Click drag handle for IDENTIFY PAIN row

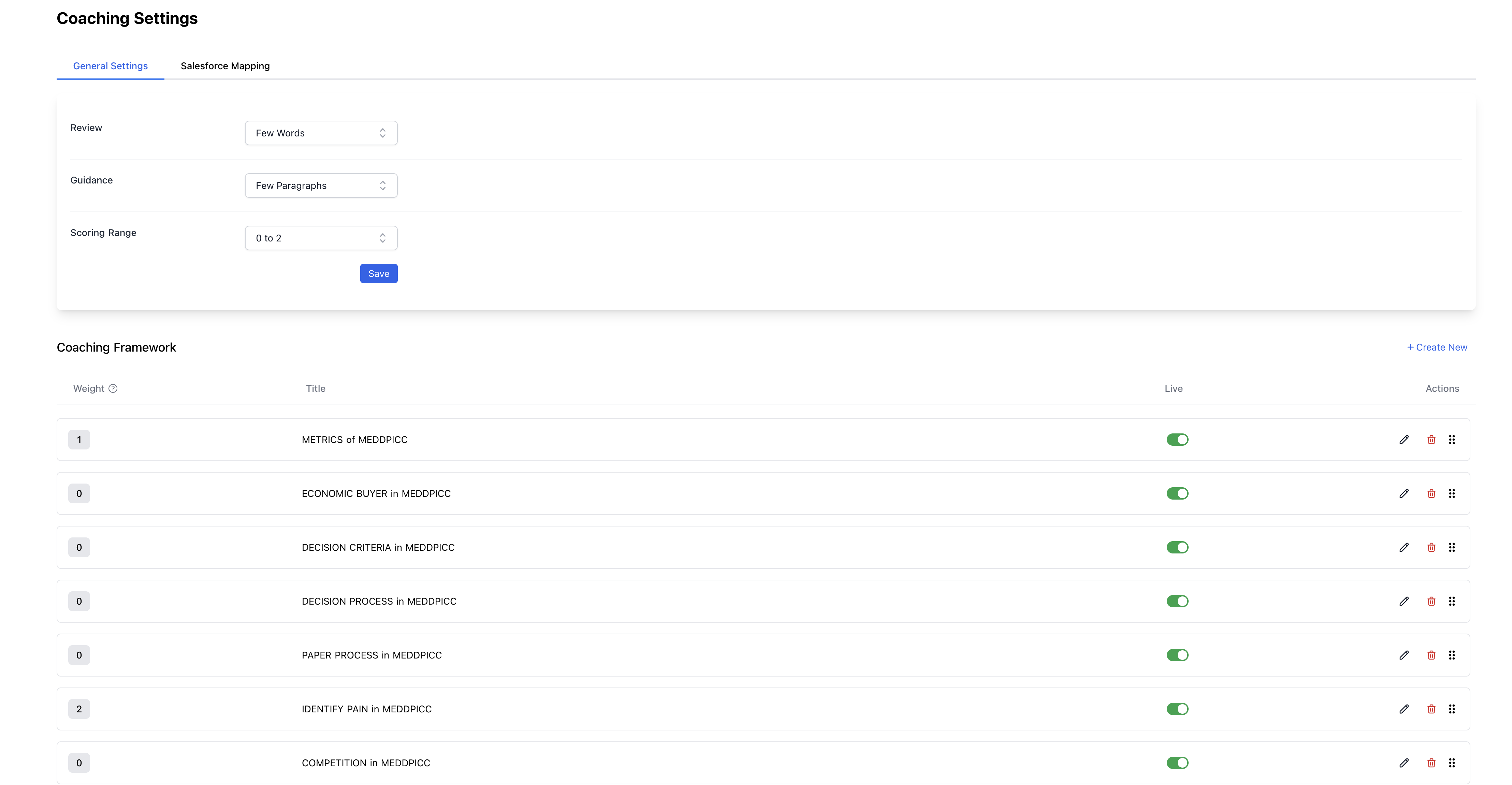click(1452, 709)
